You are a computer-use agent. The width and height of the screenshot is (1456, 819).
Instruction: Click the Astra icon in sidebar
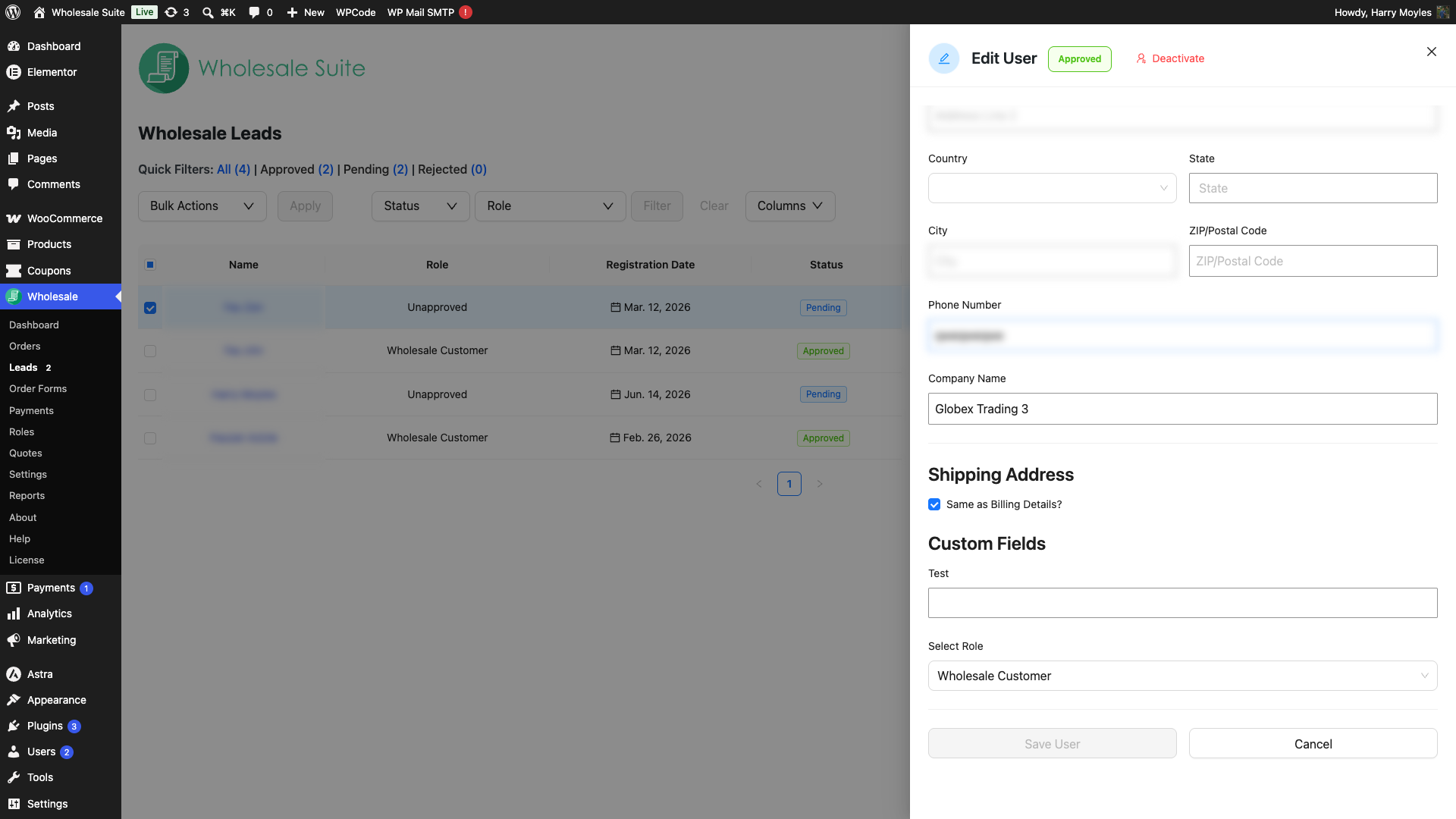(14, 674)
